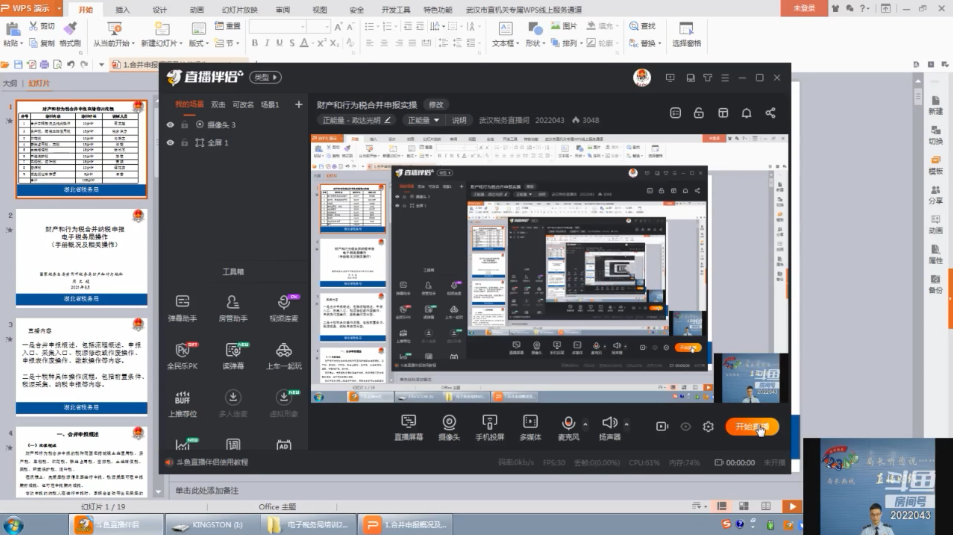
Task: Open the 设计 Design ribbon tab
Action: (x=159, y=10)
